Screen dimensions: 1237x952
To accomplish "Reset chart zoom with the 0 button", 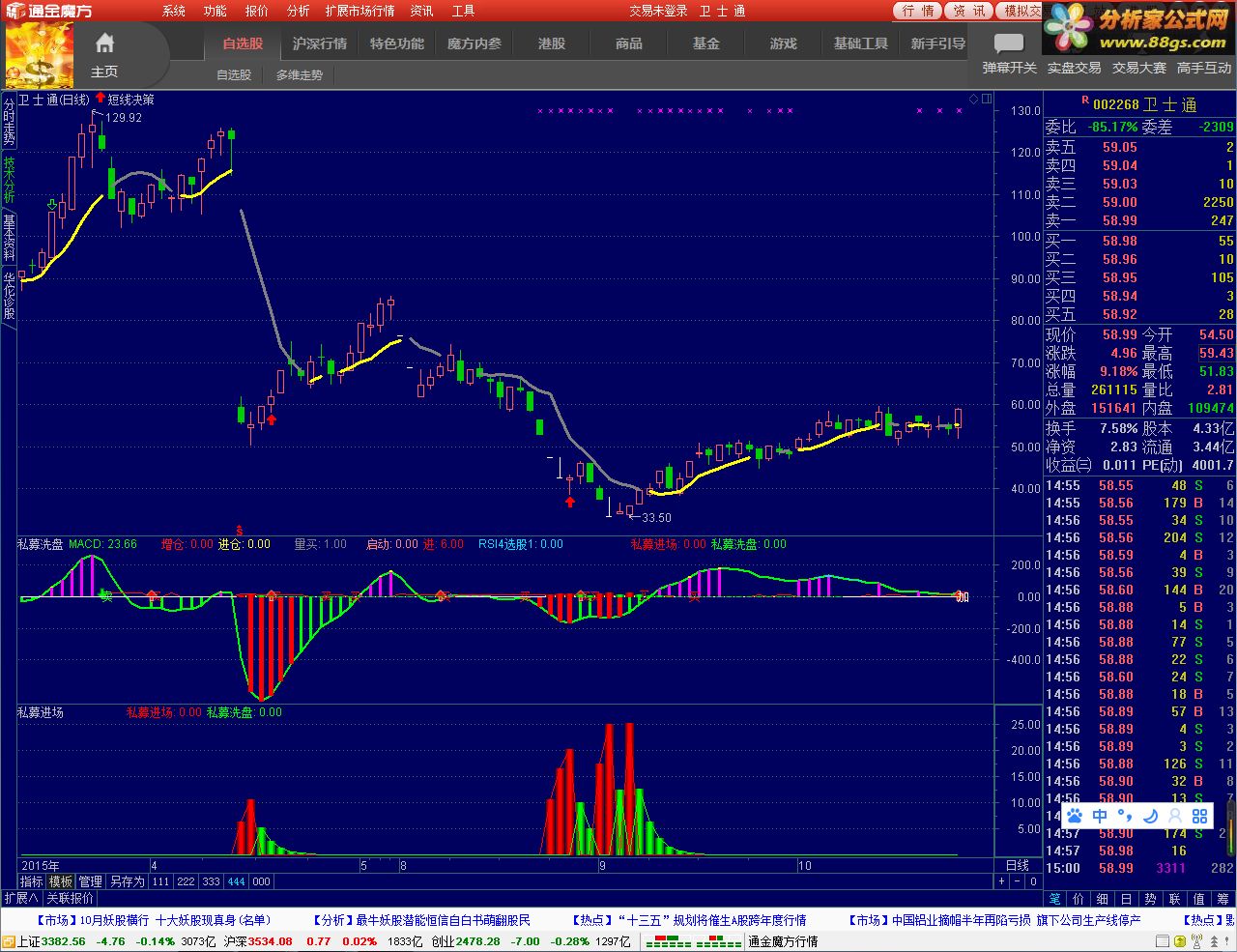I will [x=1033, y=881].
